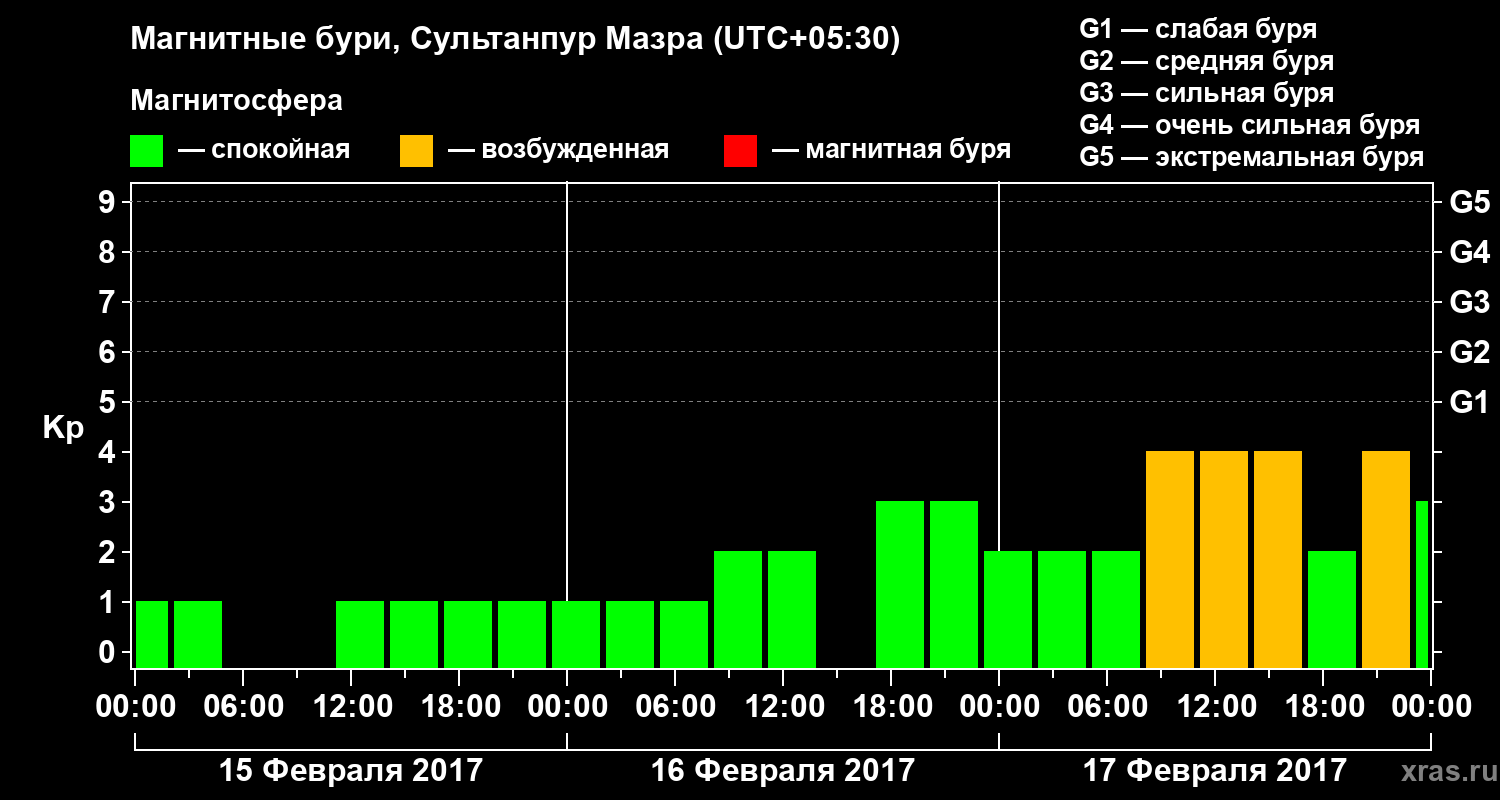The width and height of the screenshot is (1500, 800).
Task: Click the green Kp 2 bar between orange bars
Action: 1332,609
